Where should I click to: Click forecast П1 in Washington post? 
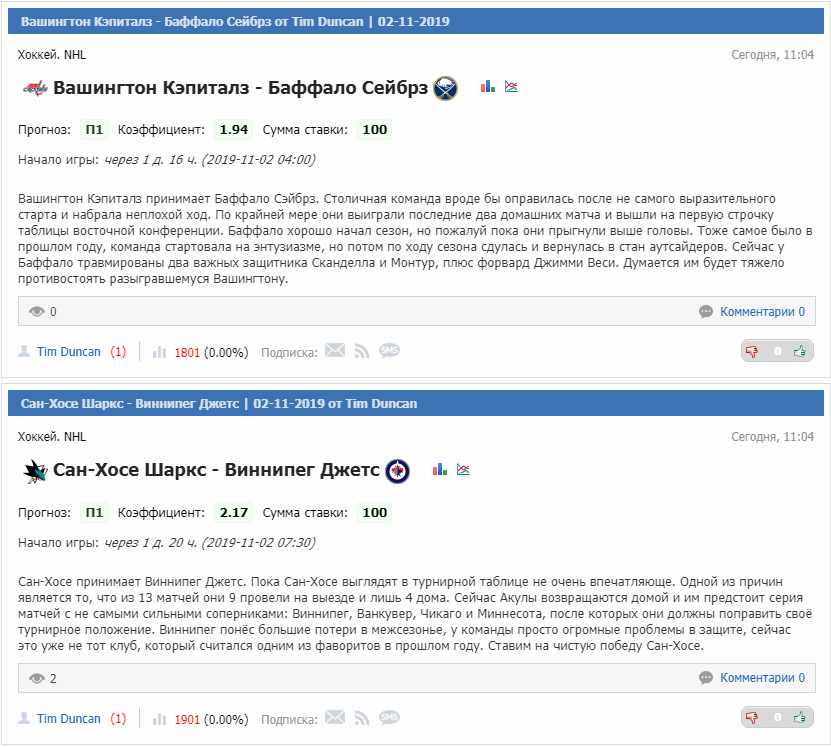point(94,130)
